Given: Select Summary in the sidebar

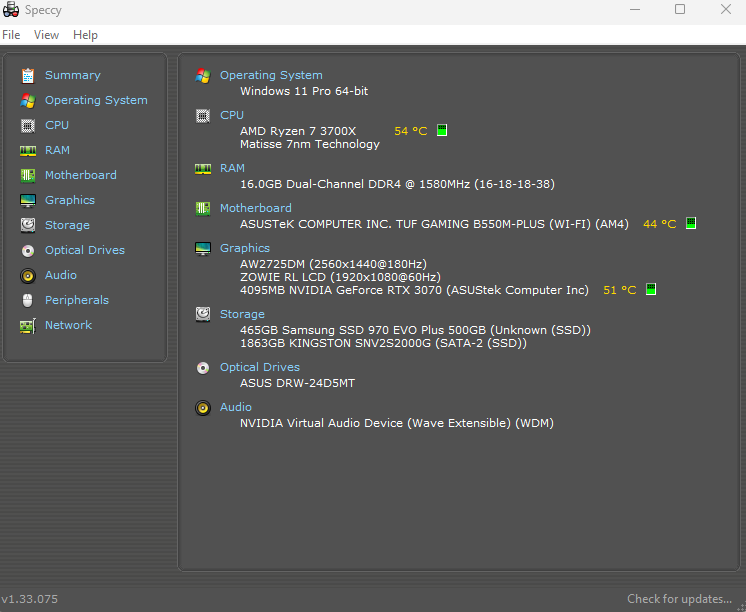Looking at the screenshot, I should click(73, 75).
